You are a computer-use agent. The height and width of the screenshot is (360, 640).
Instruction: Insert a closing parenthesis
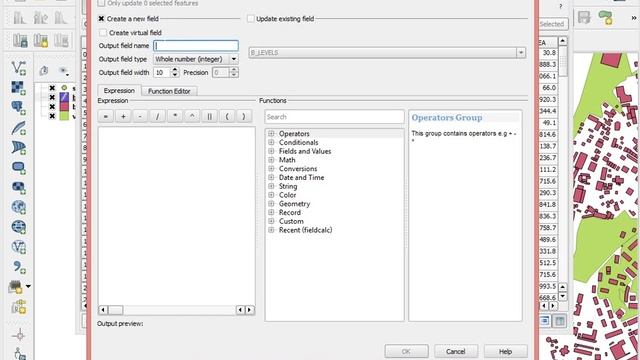[244, 116]
